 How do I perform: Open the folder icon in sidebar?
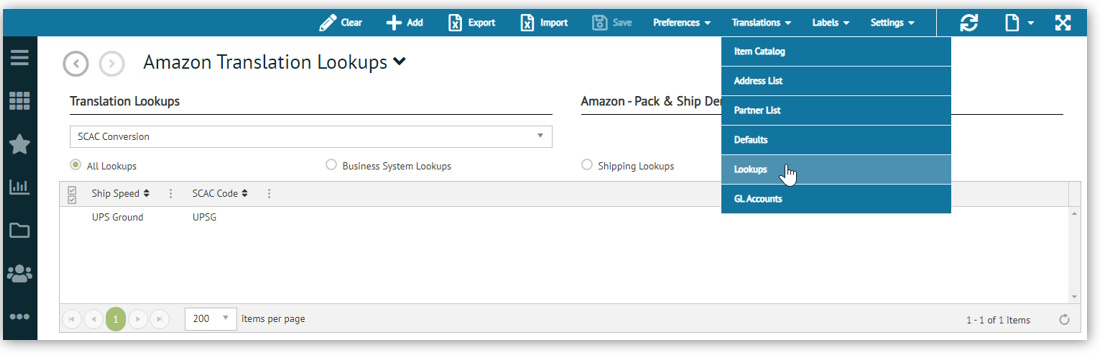point(19,230)
